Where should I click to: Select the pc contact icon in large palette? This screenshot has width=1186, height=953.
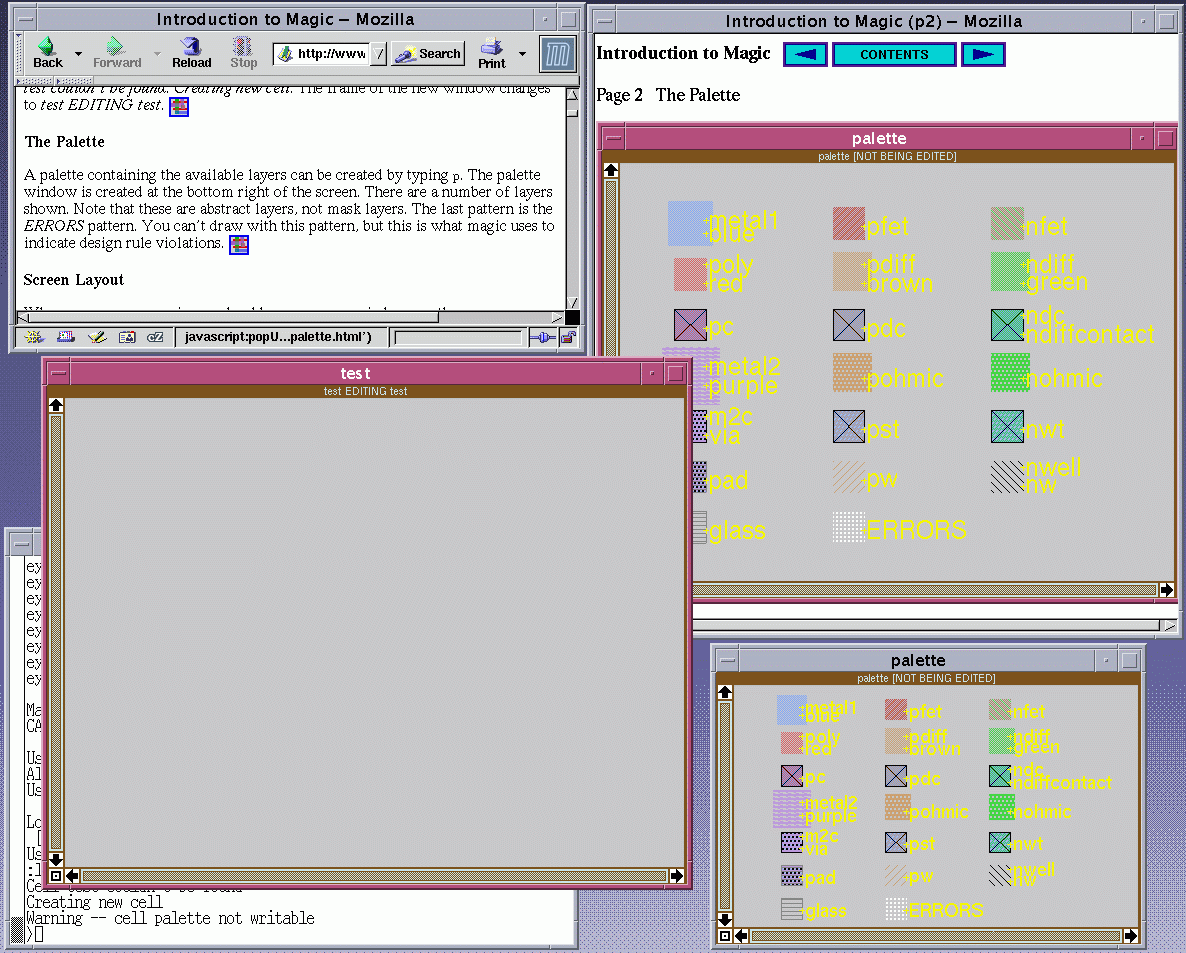click(x=691, y=325)
